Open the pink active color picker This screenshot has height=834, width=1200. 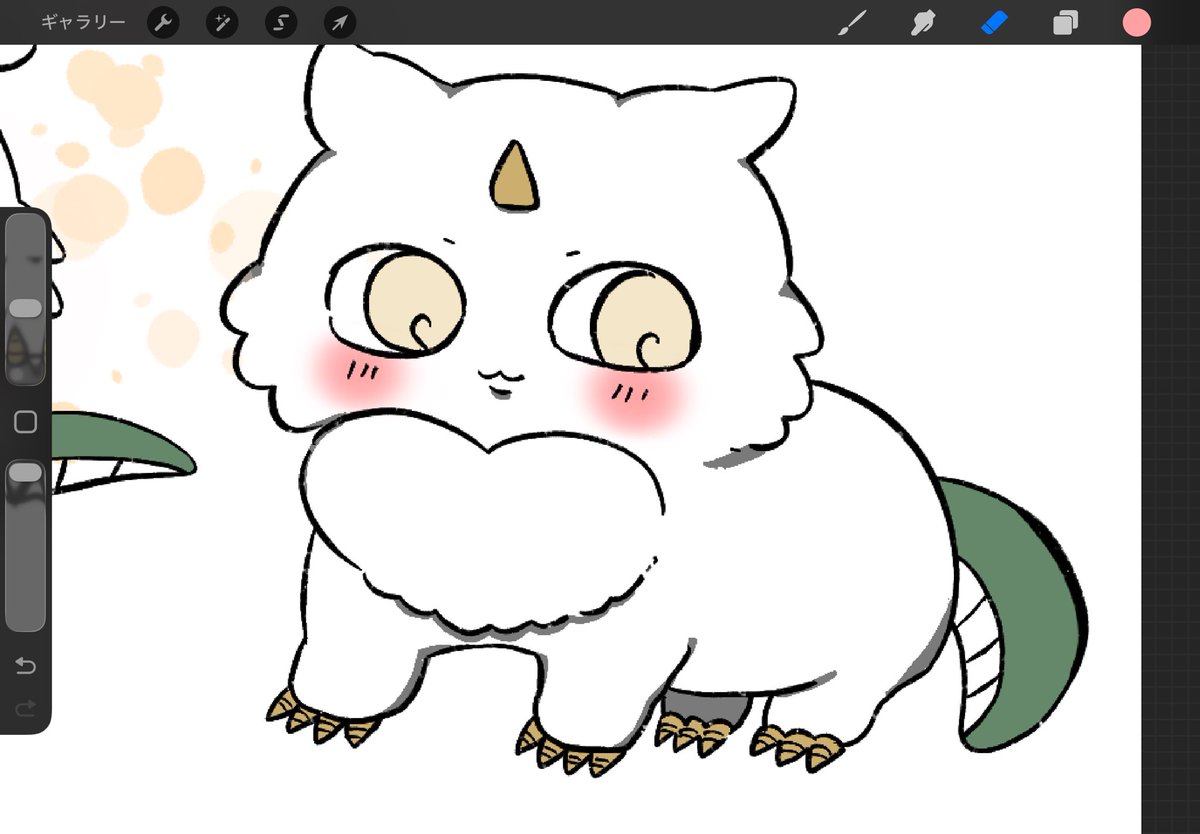click(1136, 22)
